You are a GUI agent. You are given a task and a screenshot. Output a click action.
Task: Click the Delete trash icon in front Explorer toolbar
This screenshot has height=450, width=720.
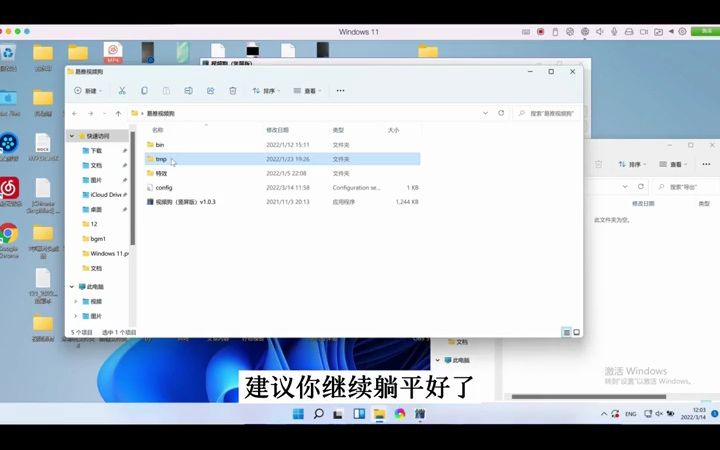click(233, 91)
